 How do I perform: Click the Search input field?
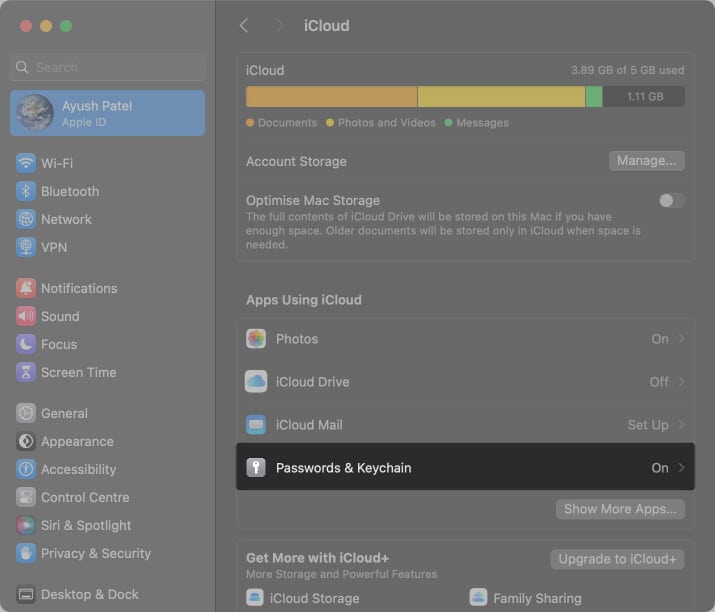[x=108, y=67]
